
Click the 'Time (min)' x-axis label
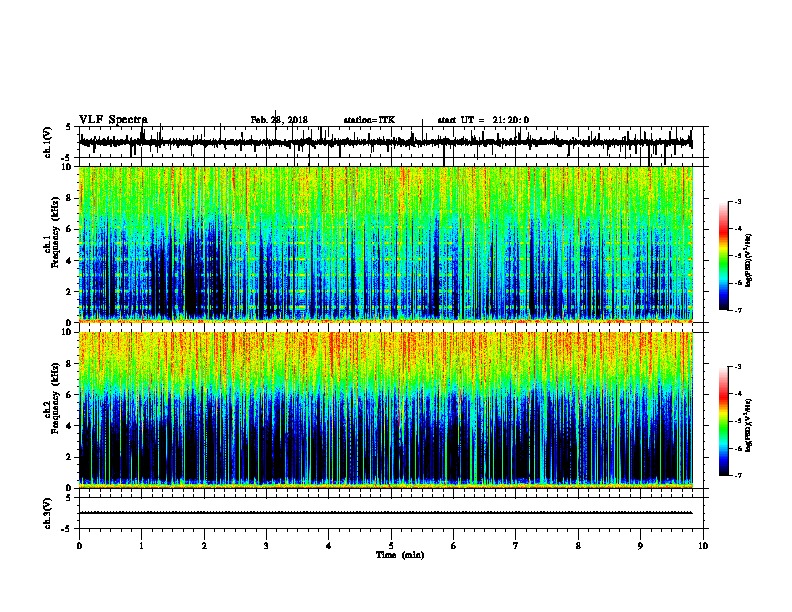pos(400,555)
